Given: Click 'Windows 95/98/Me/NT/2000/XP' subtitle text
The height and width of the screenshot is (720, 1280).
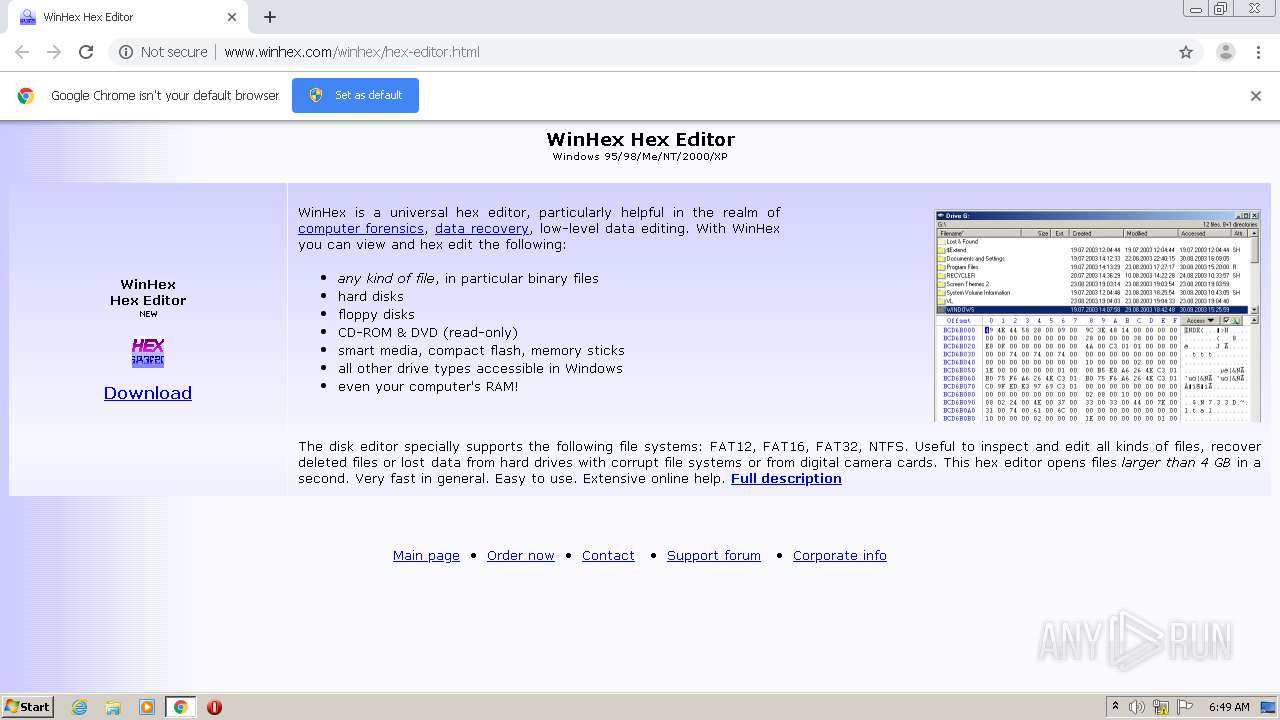Looking at the screenshot, I should tap(640, 156).
